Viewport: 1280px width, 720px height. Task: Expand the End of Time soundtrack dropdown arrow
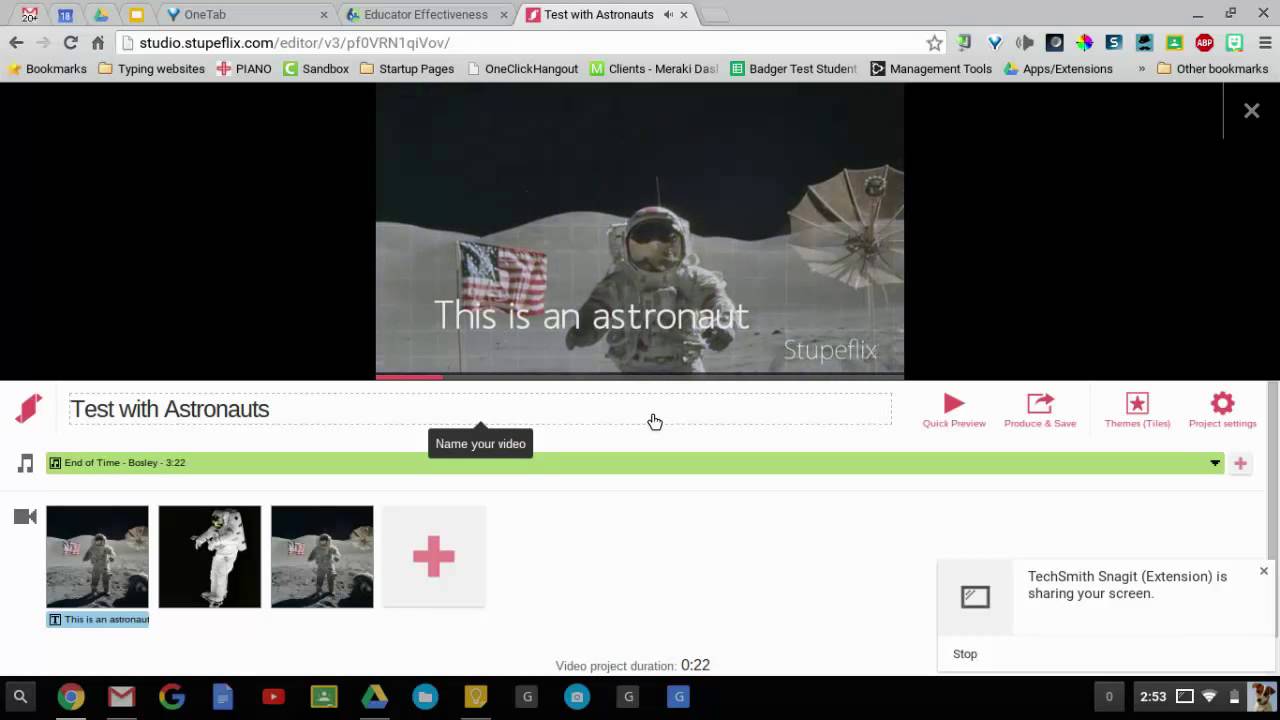1215,463
